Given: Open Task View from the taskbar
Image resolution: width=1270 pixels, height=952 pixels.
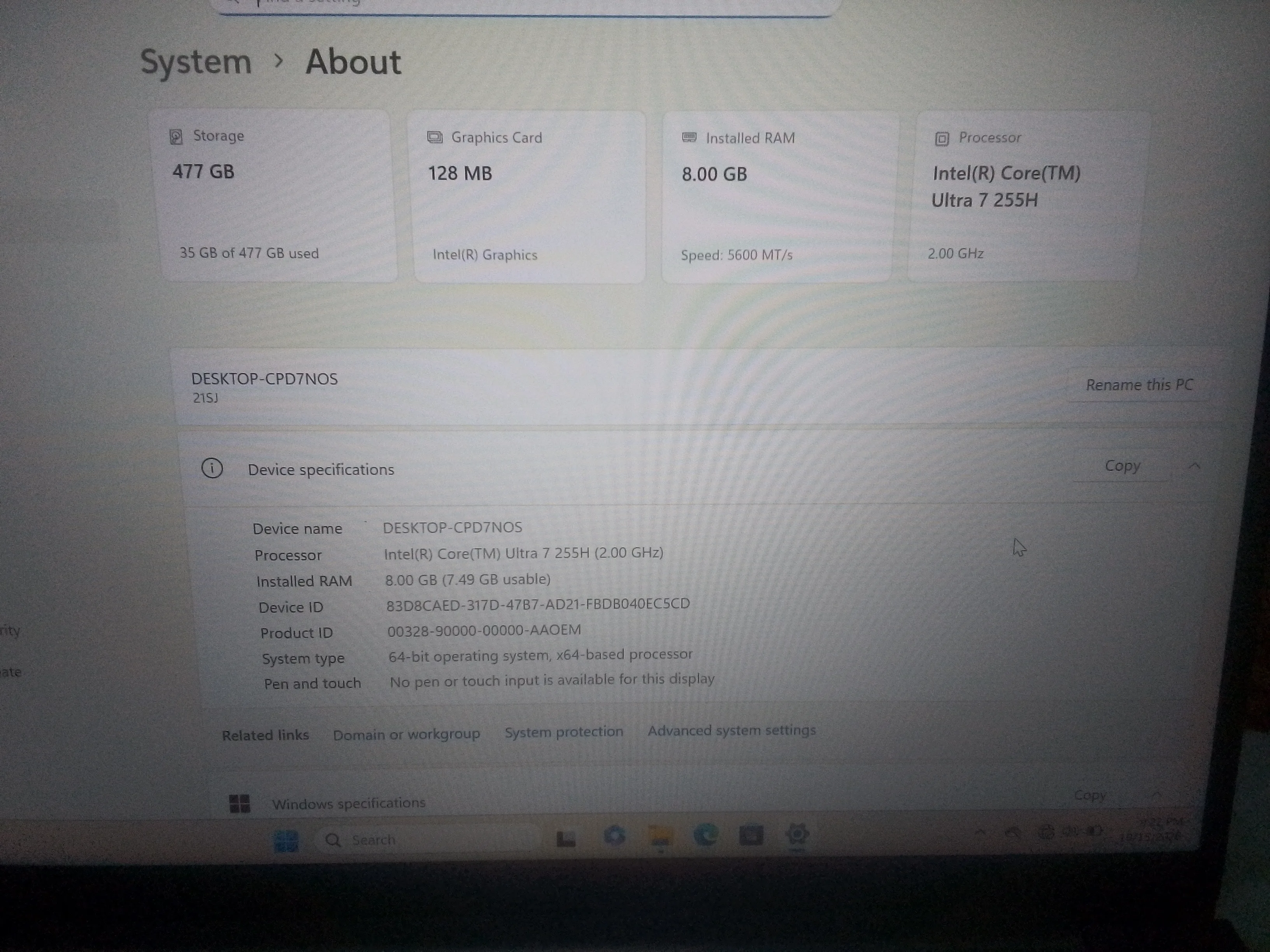Looking at the screenshot, I should 566,839.
